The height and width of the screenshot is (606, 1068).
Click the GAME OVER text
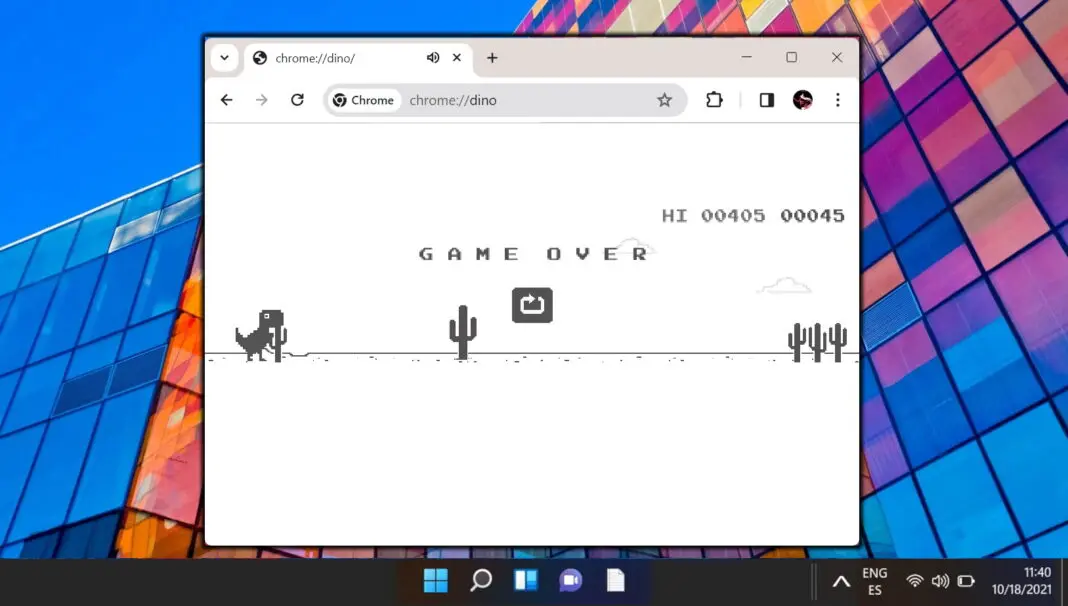(533, 254)
